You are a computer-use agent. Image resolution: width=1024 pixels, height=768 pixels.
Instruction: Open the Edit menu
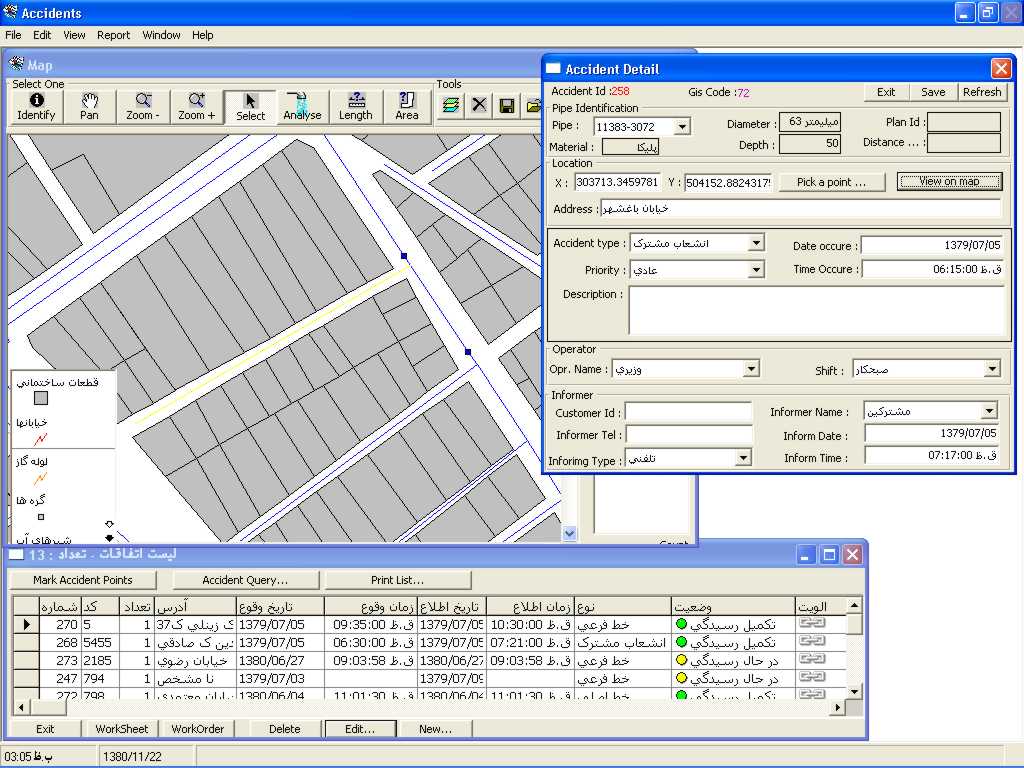pos(42,35)
